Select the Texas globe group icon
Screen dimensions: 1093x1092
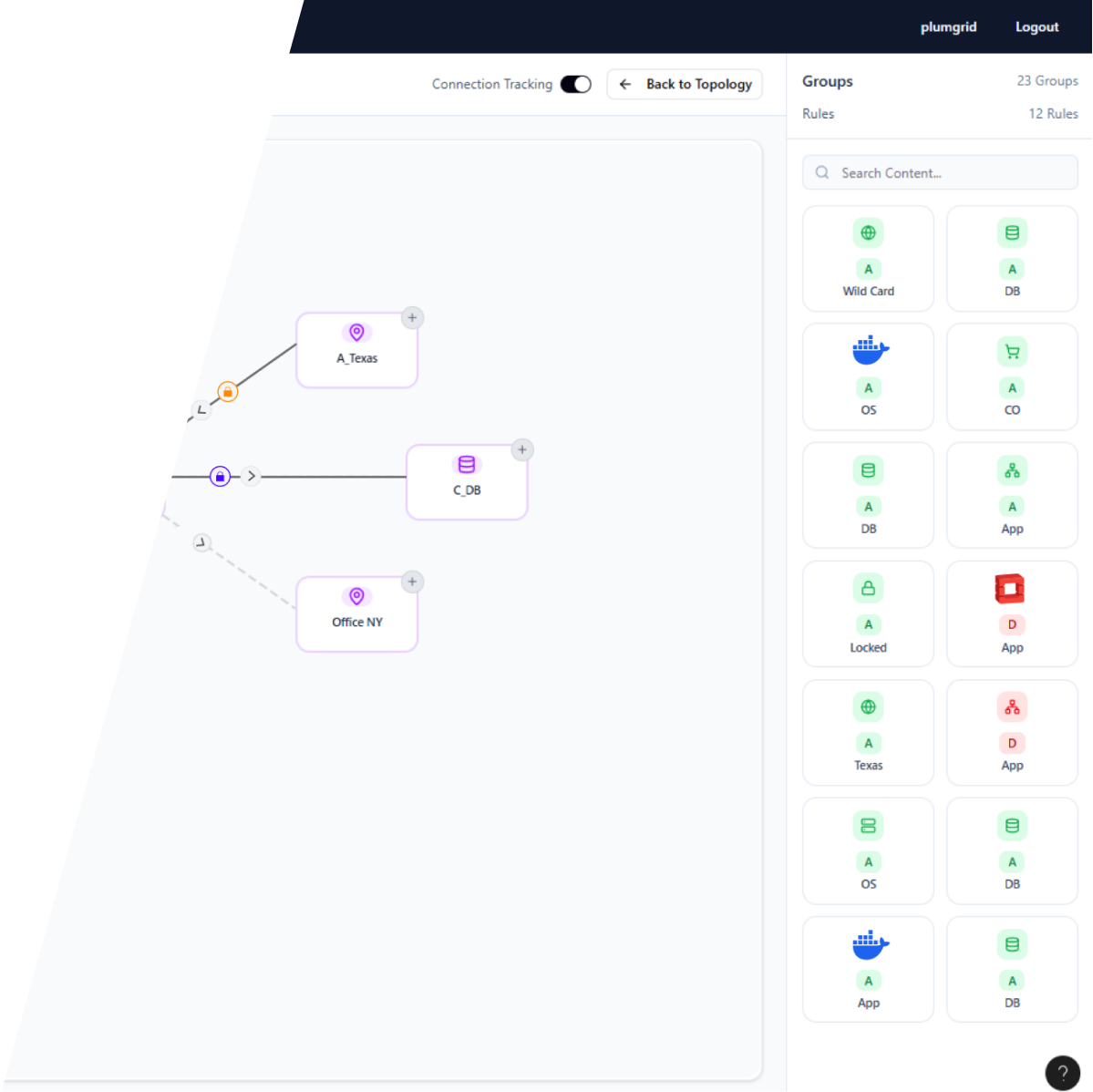868,707
